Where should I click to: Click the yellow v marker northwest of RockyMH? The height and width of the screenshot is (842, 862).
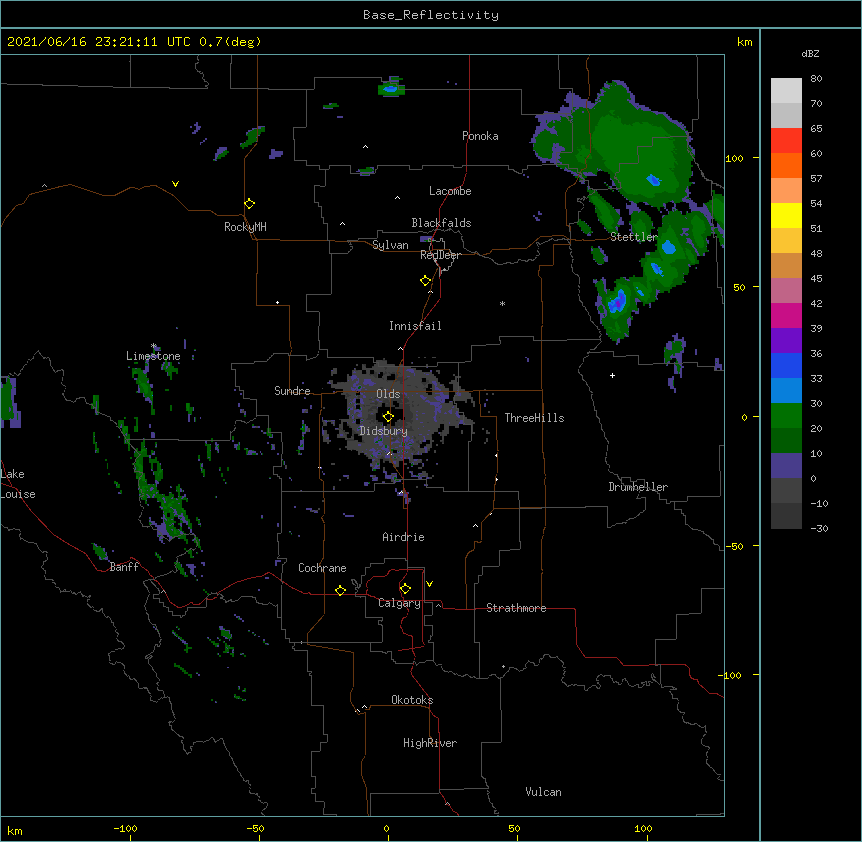point(175,184)
